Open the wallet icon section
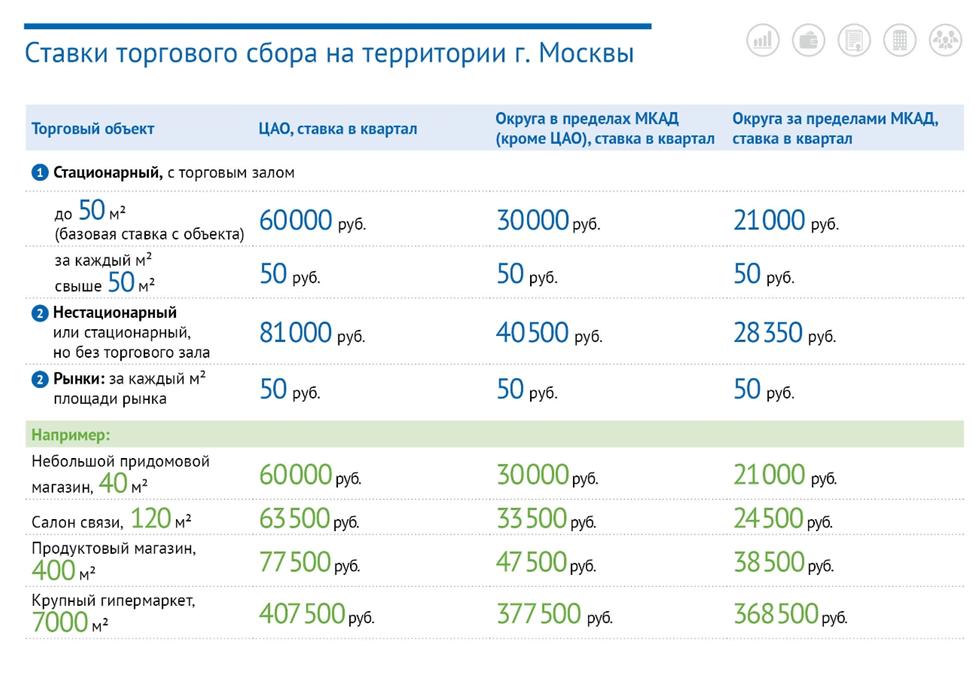This screenshot has width=975, height=693. 808,40
